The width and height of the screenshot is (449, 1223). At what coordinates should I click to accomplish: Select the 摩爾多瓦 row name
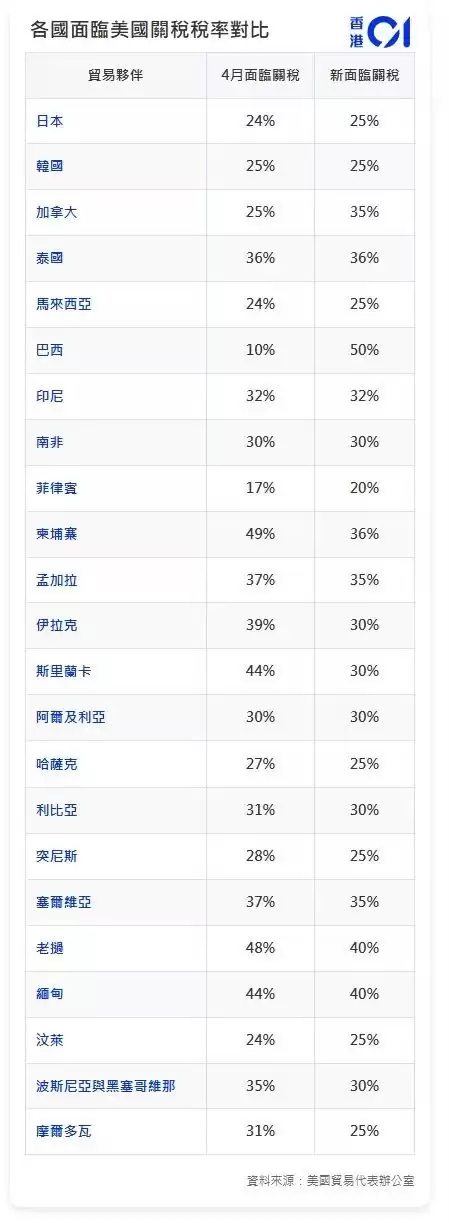63,1131
